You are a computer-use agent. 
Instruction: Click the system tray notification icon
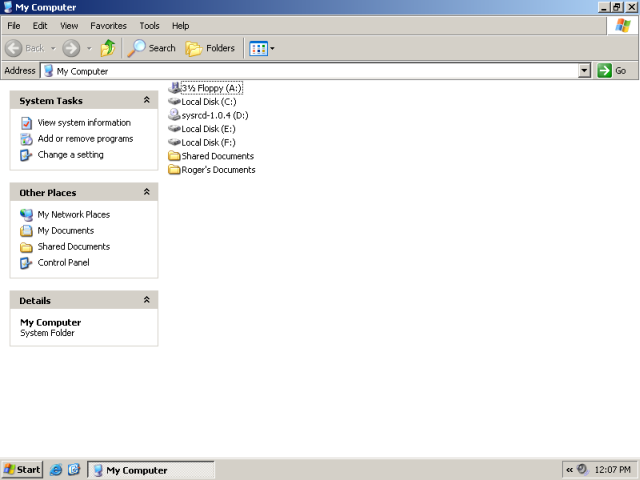tap(582, 470)
